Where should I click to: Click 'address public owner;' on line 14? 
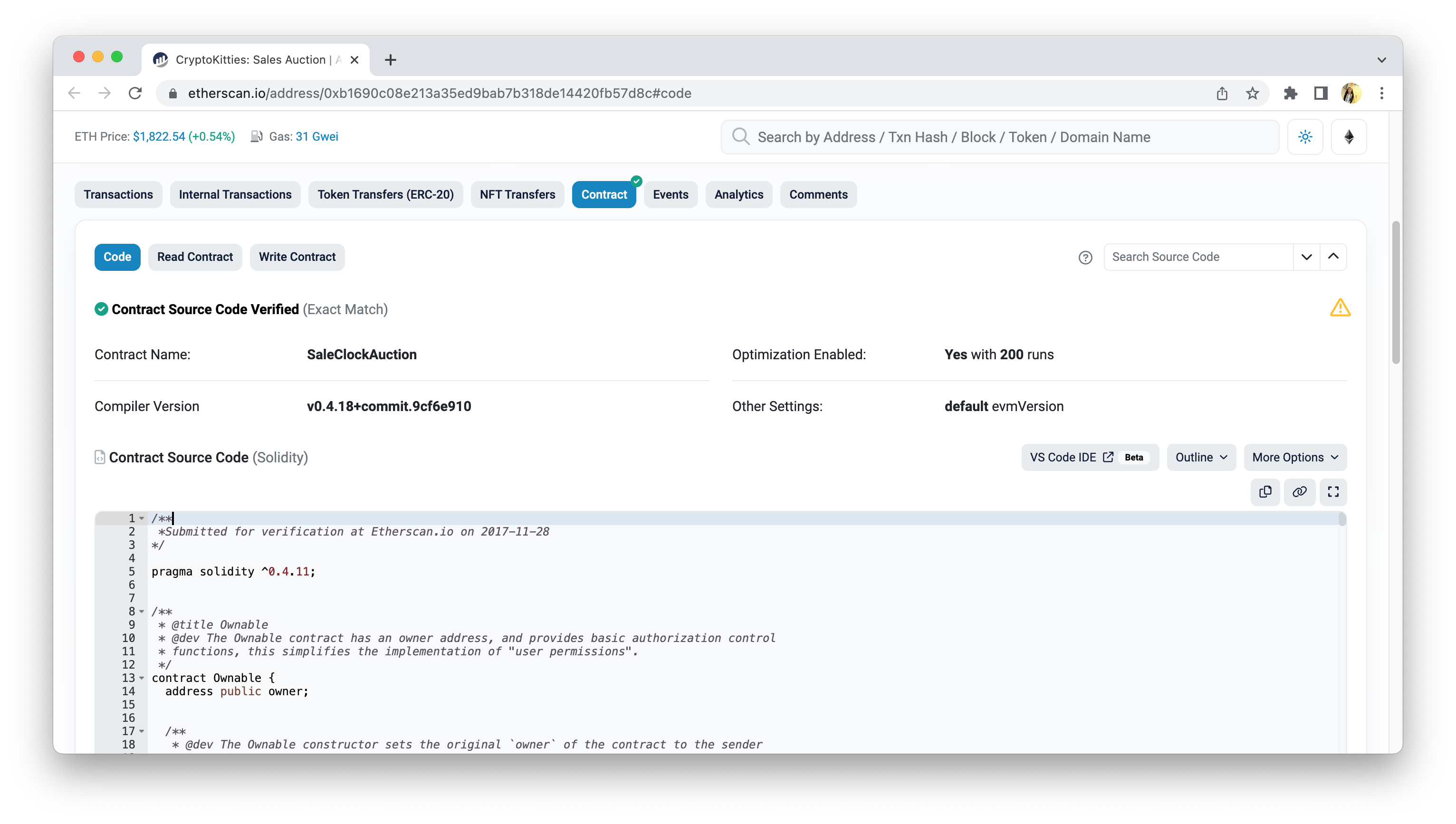tap(237, 691)
